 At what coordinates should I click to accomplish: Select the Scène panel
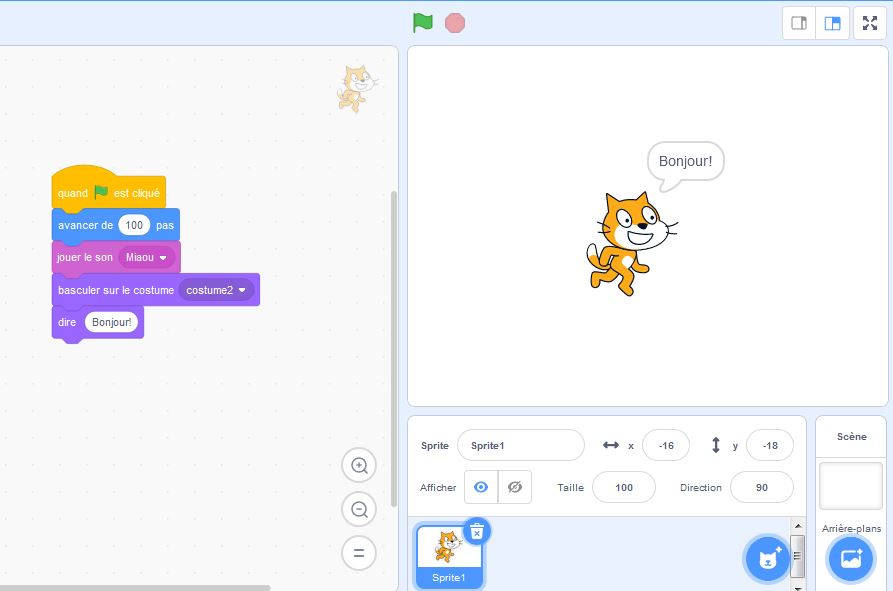tap(849, 436)
